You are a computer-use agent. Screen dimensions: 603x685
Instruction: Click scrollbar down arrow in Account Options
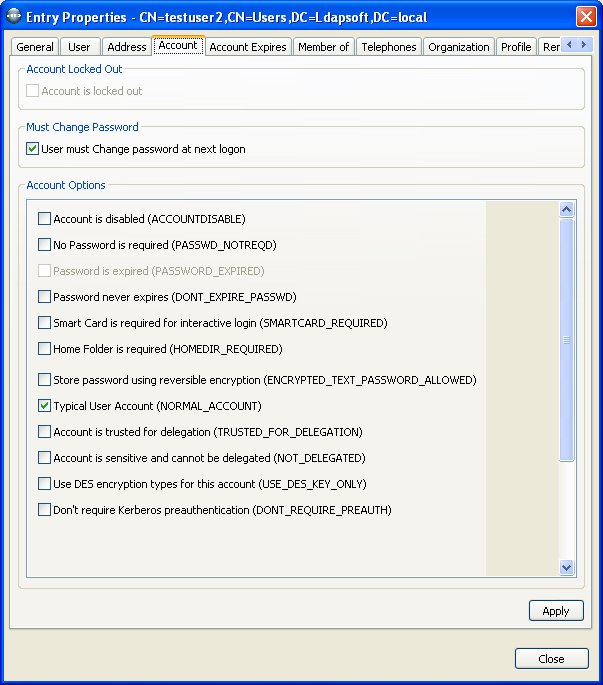pyautogui.click(x=567, y=567)
